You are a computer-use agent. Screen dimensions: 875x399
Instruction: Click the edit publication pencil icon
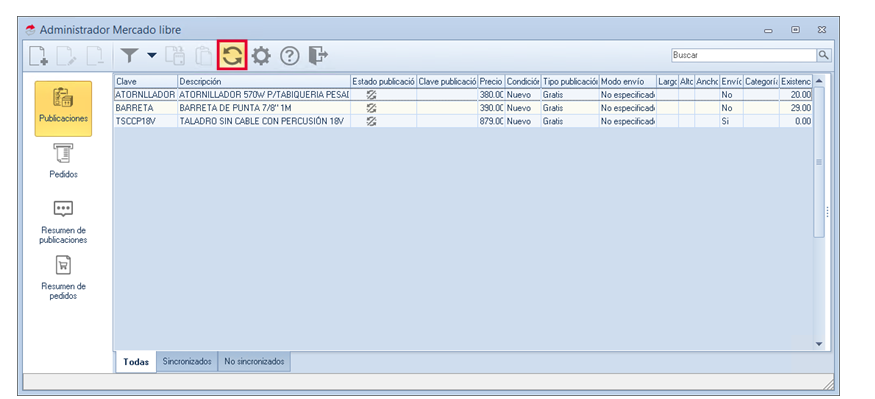tap(67, 56)
